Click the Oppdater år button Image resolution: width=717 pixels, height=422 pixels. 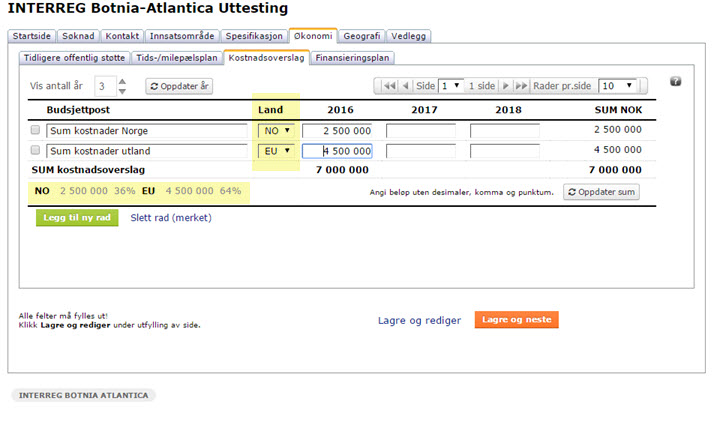(x=179, y=86)
